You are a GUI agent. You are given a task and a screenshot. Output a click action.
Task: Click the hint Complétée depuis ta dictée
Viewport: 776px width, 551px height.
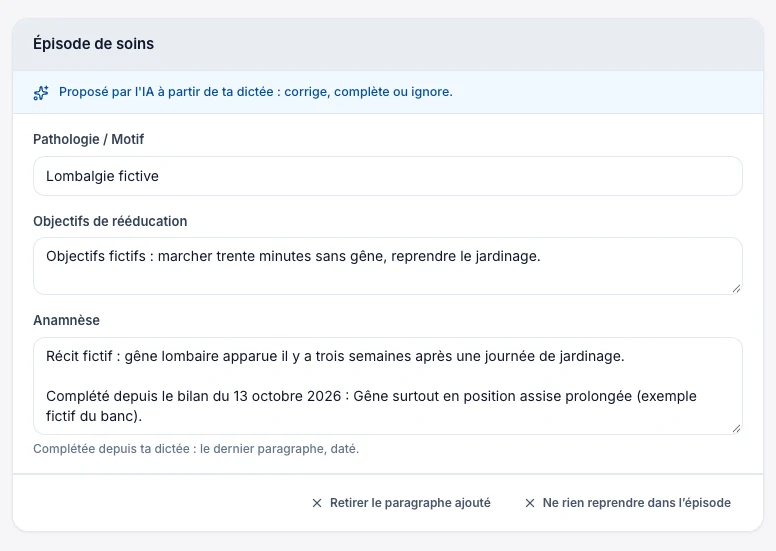[x=196, y=449]
